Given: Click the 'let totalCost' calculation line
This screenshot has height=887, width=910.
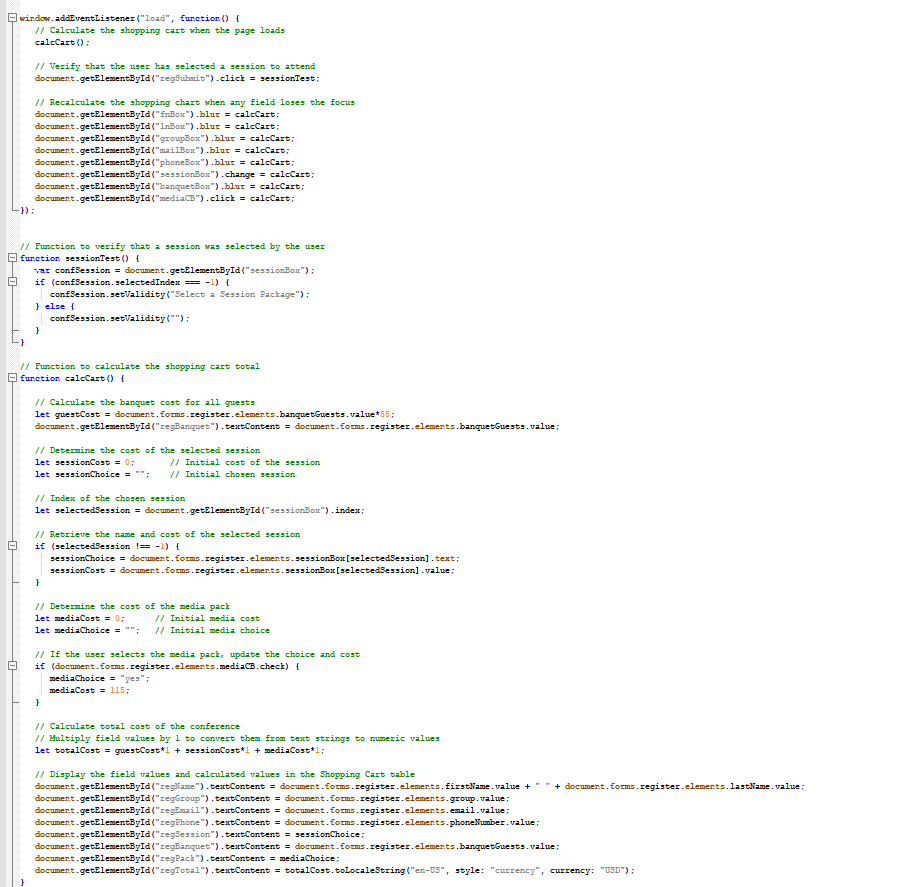Looking at the screenshot, I should [180, 751].
